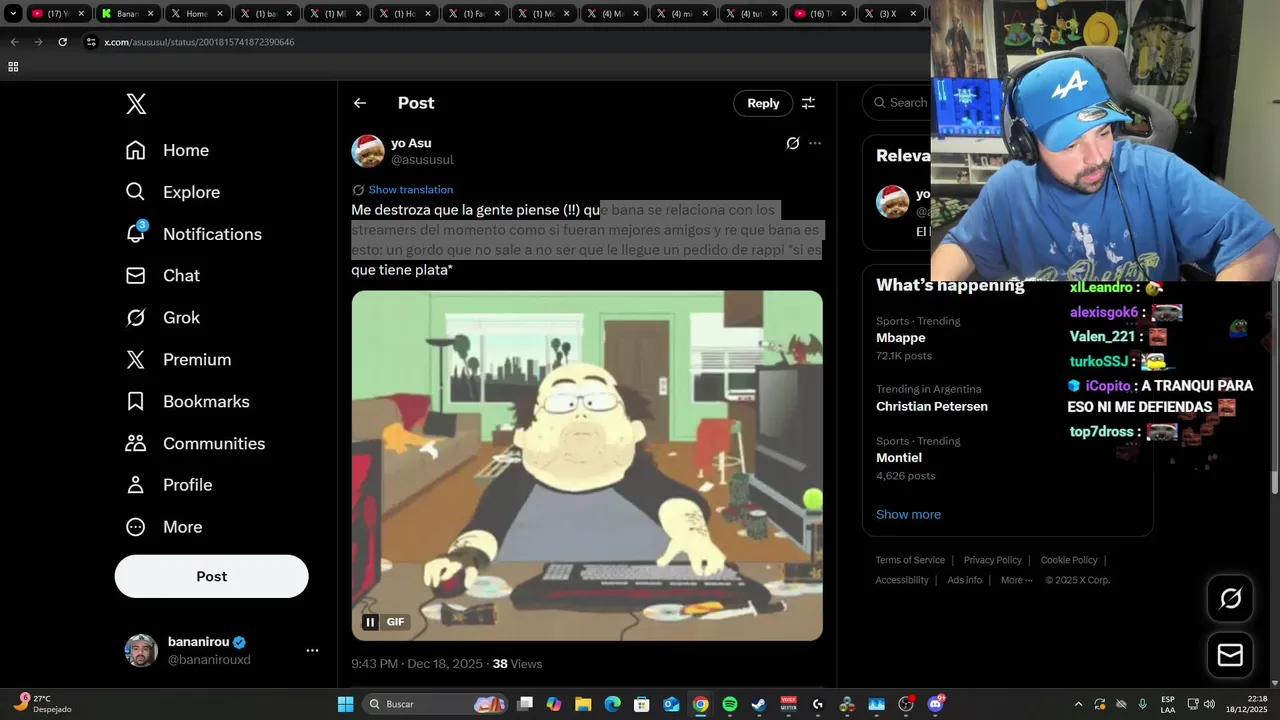Image resolution: width=1280 pixels, height=720 pixels.
Task: Open File Explorer from the taskbar
Action: [583, 704]
